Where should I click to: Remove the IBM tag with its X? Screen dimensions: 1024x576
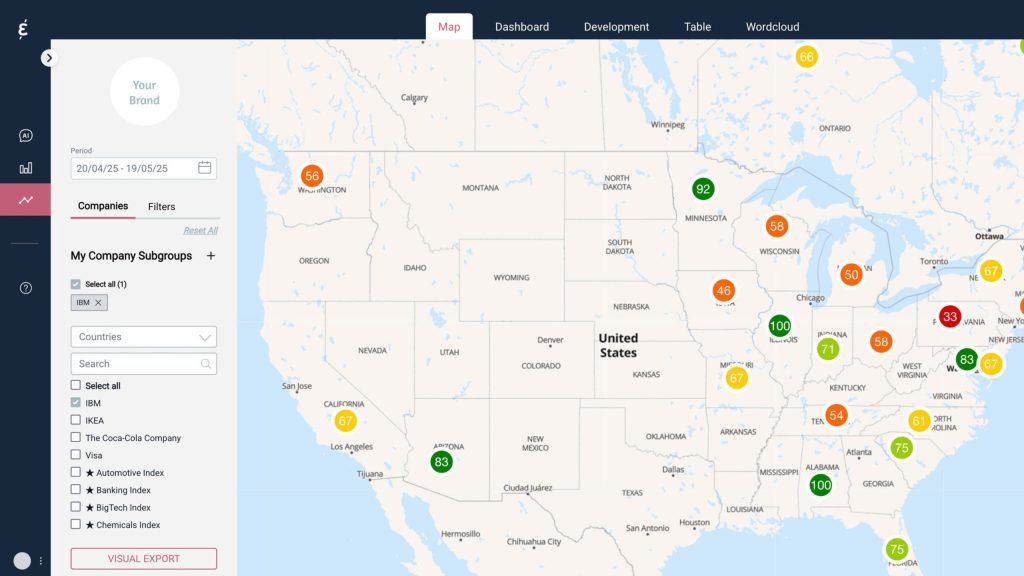(x=98, y=302)
